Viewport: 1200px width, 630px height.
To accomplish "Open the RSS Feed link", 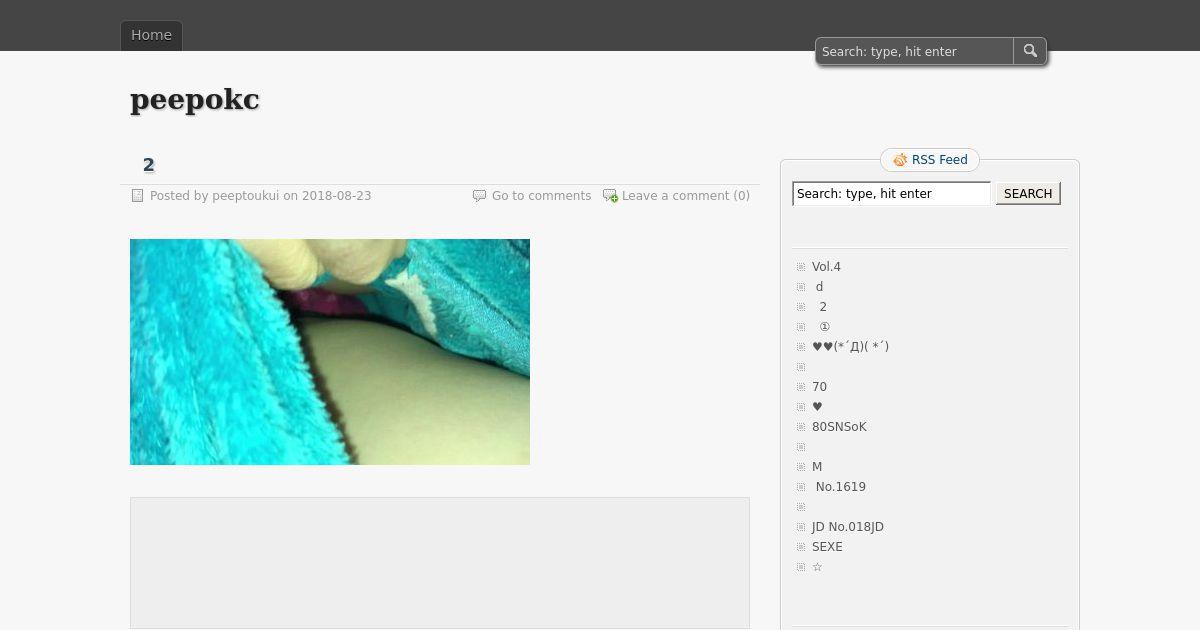I will pos(939,160).
